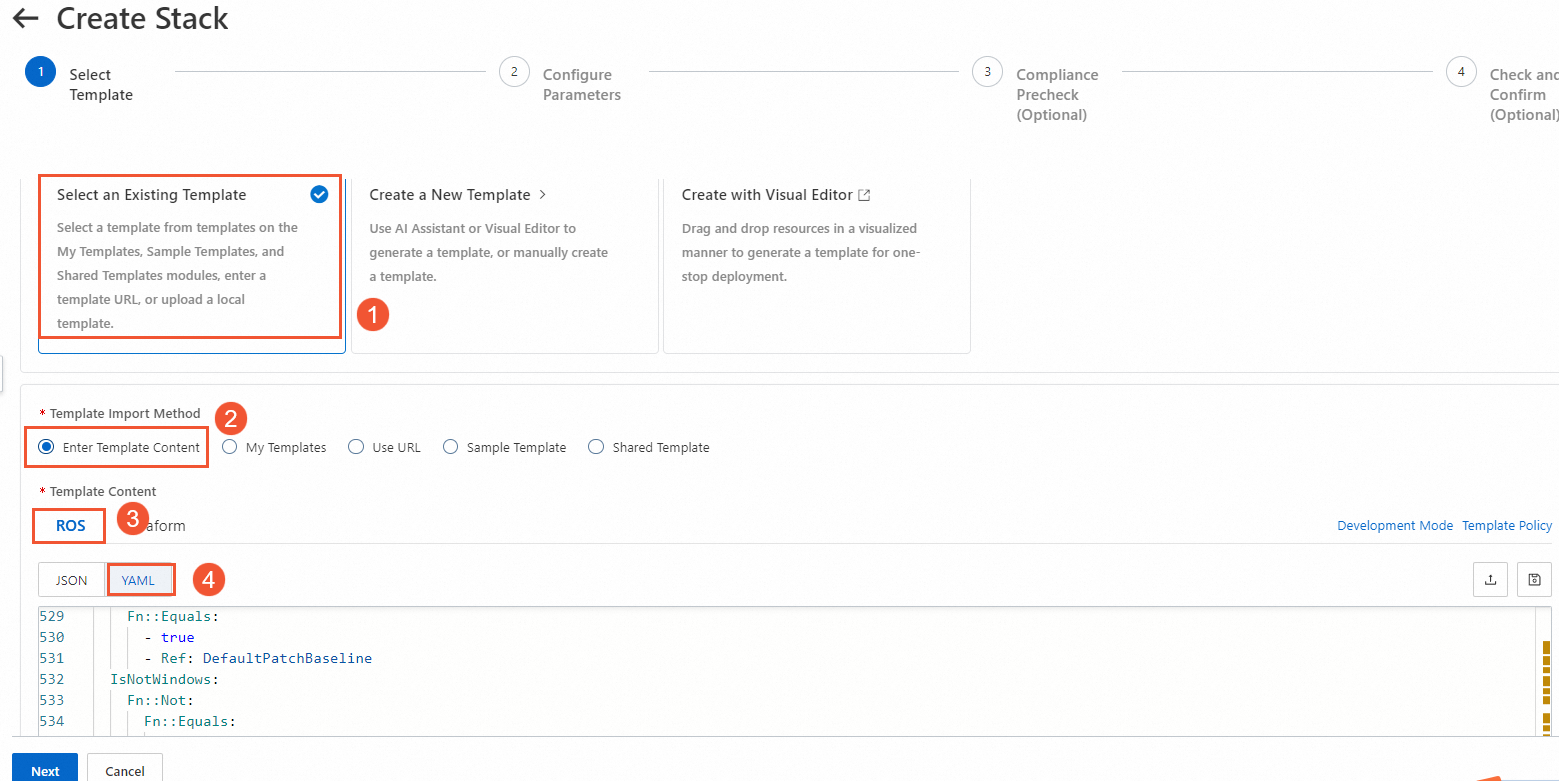Image resolution: width=1559 pixels, height=781 pixels.
Task: Click the upload template icon button
Action: [1490, 579]
